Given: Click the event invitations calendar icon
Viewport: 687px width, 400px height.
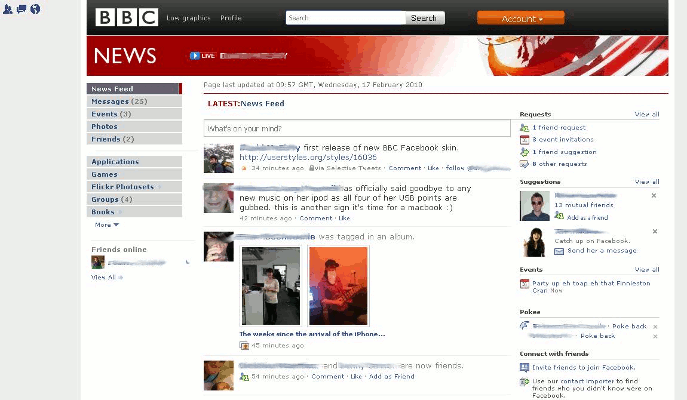Looking at the screenshot, I should [524, 140].
